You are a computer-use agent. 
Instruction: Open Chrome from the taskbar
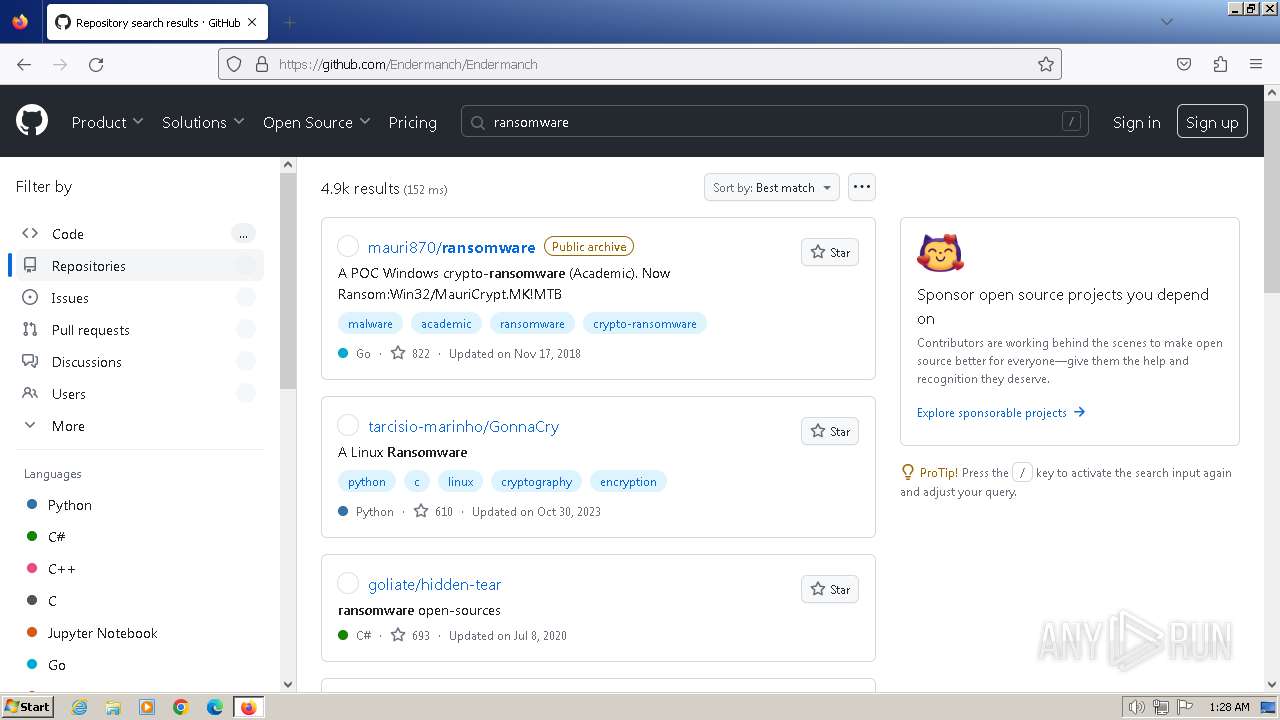point(181,707)
